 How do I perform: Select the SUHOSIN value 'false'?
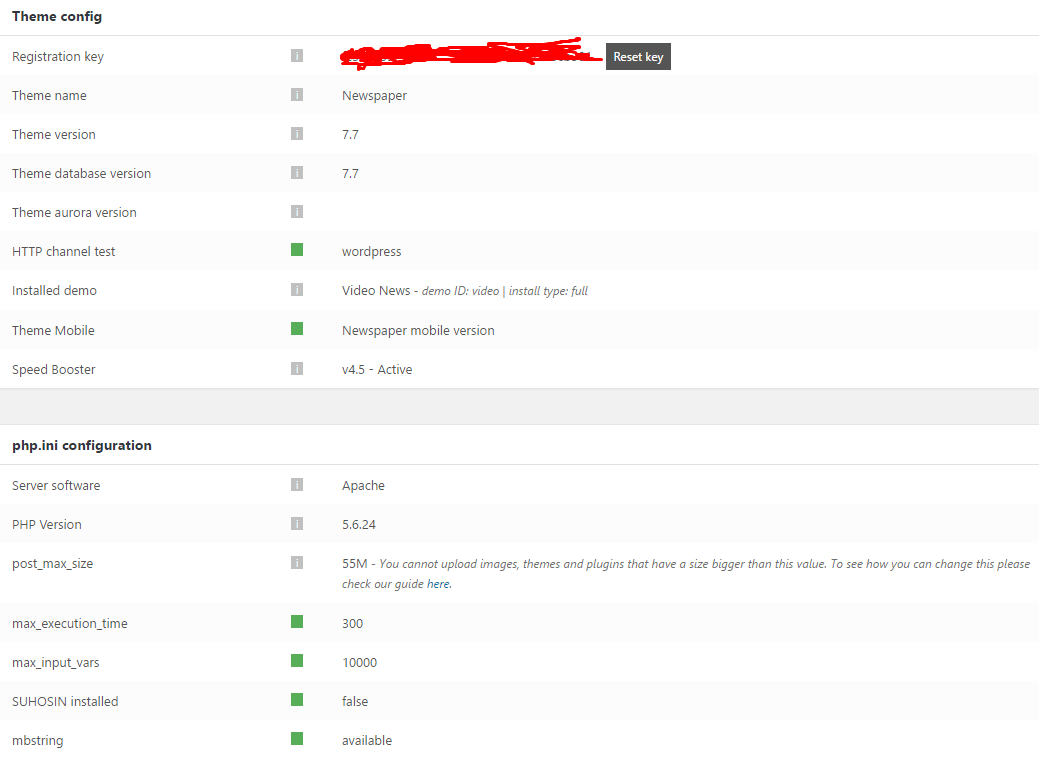(355, 701)
